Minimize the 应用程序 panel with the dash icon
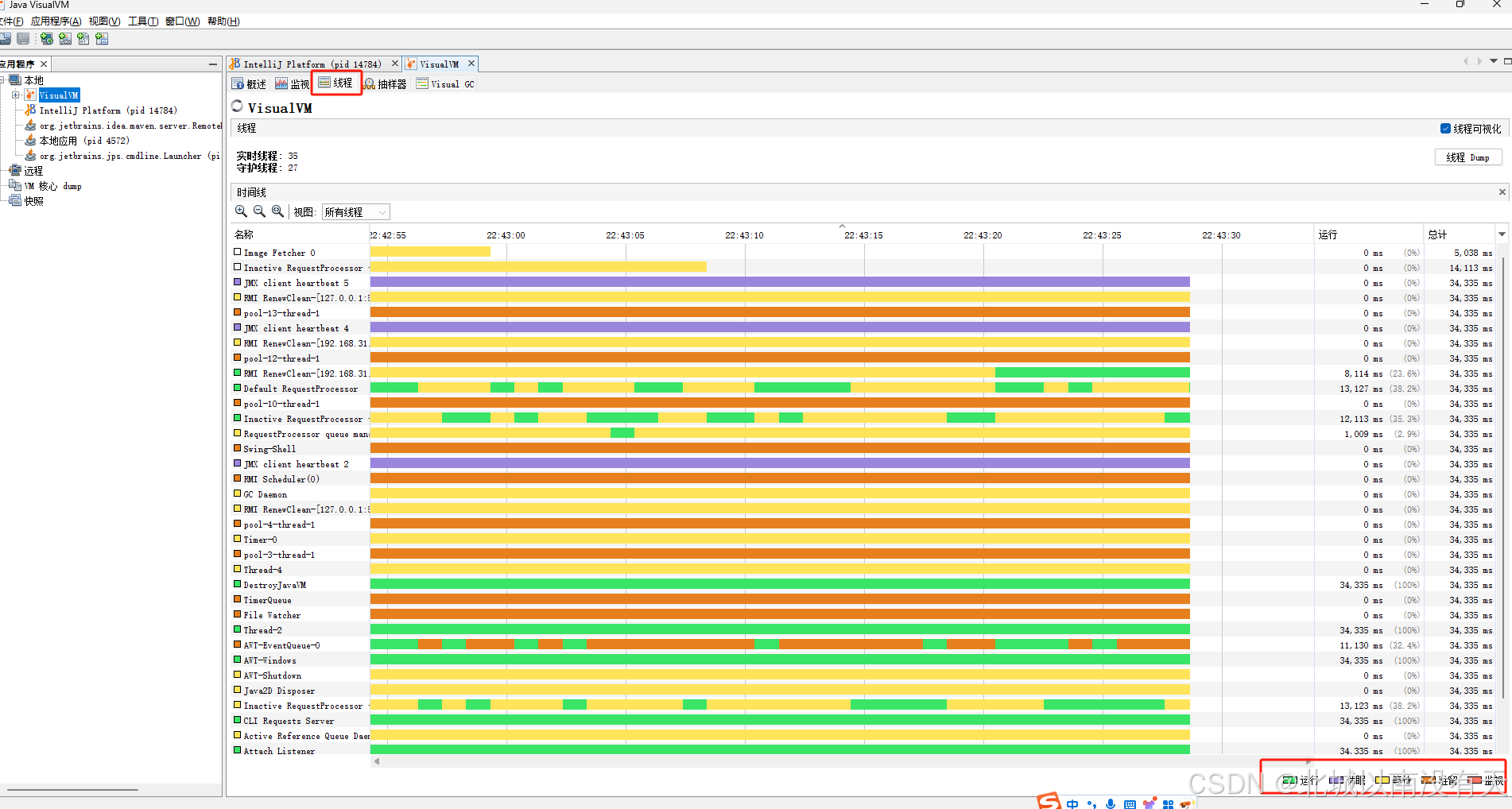The width and height of the screenshot is (1512, 809). point(212,64)
